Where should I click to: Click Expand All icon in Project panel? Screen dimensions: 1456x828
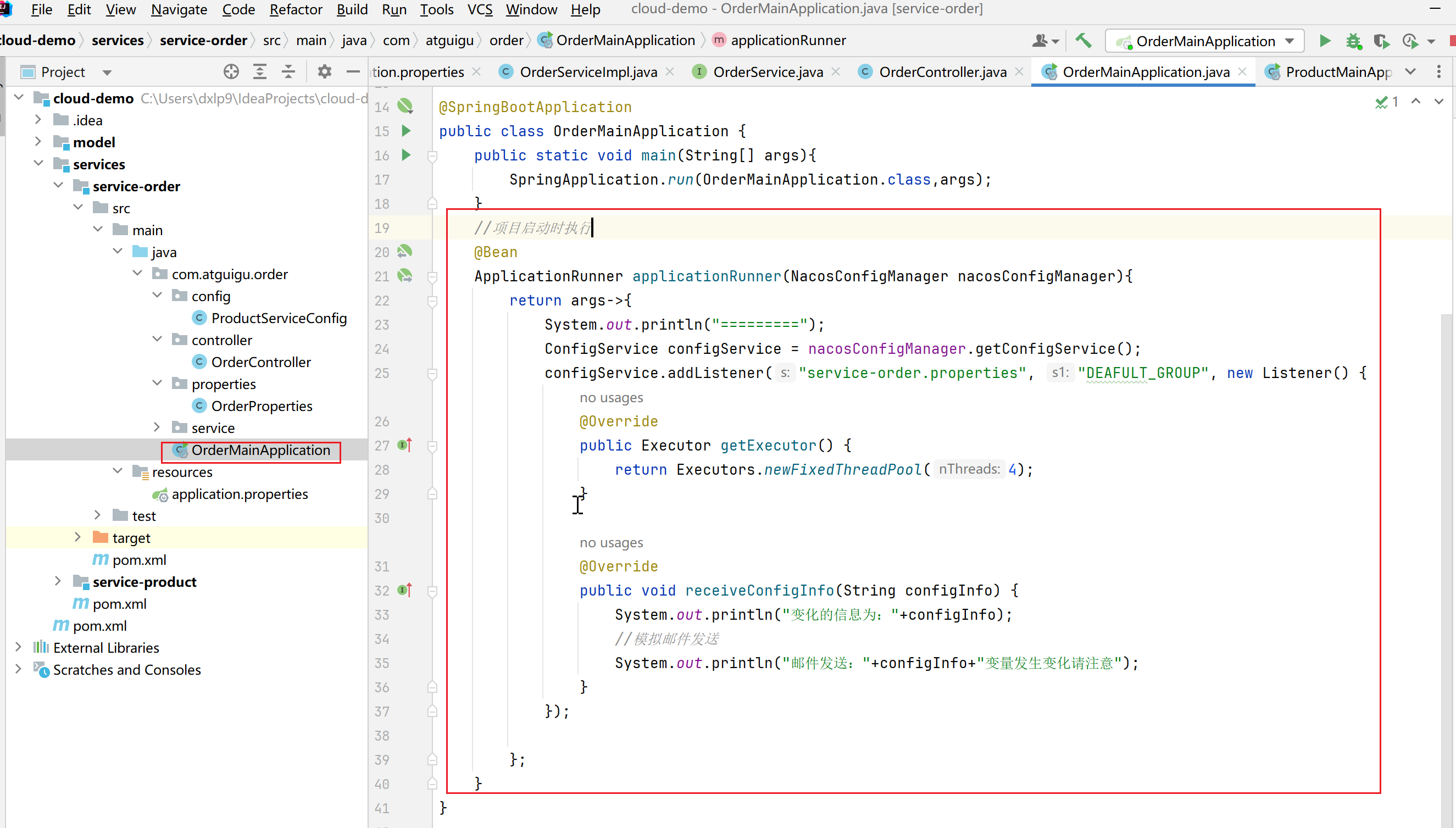click(260, 71)
